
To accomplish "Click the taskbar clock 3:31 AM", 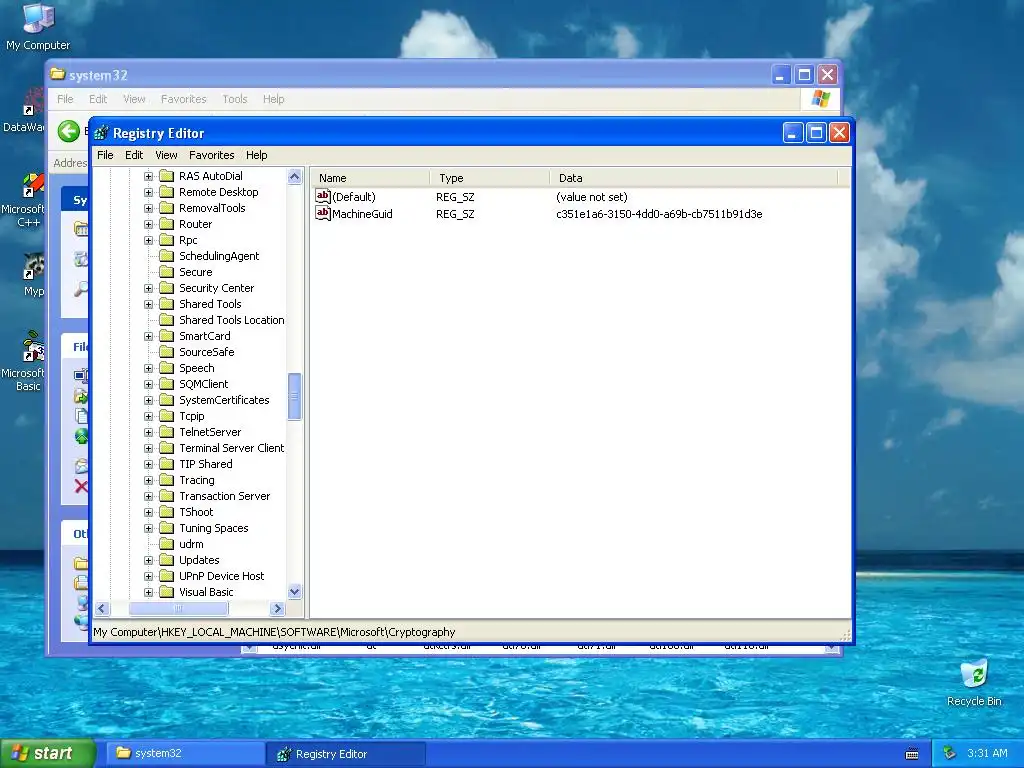I will tap(987, 753).
